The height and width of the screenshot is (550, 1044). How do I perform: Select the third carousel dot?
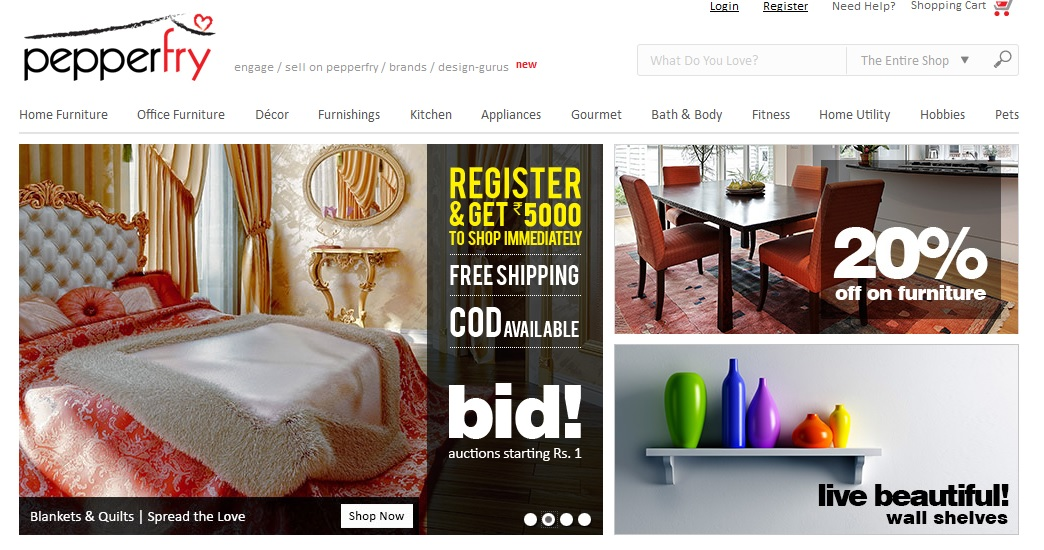(566, 519)
